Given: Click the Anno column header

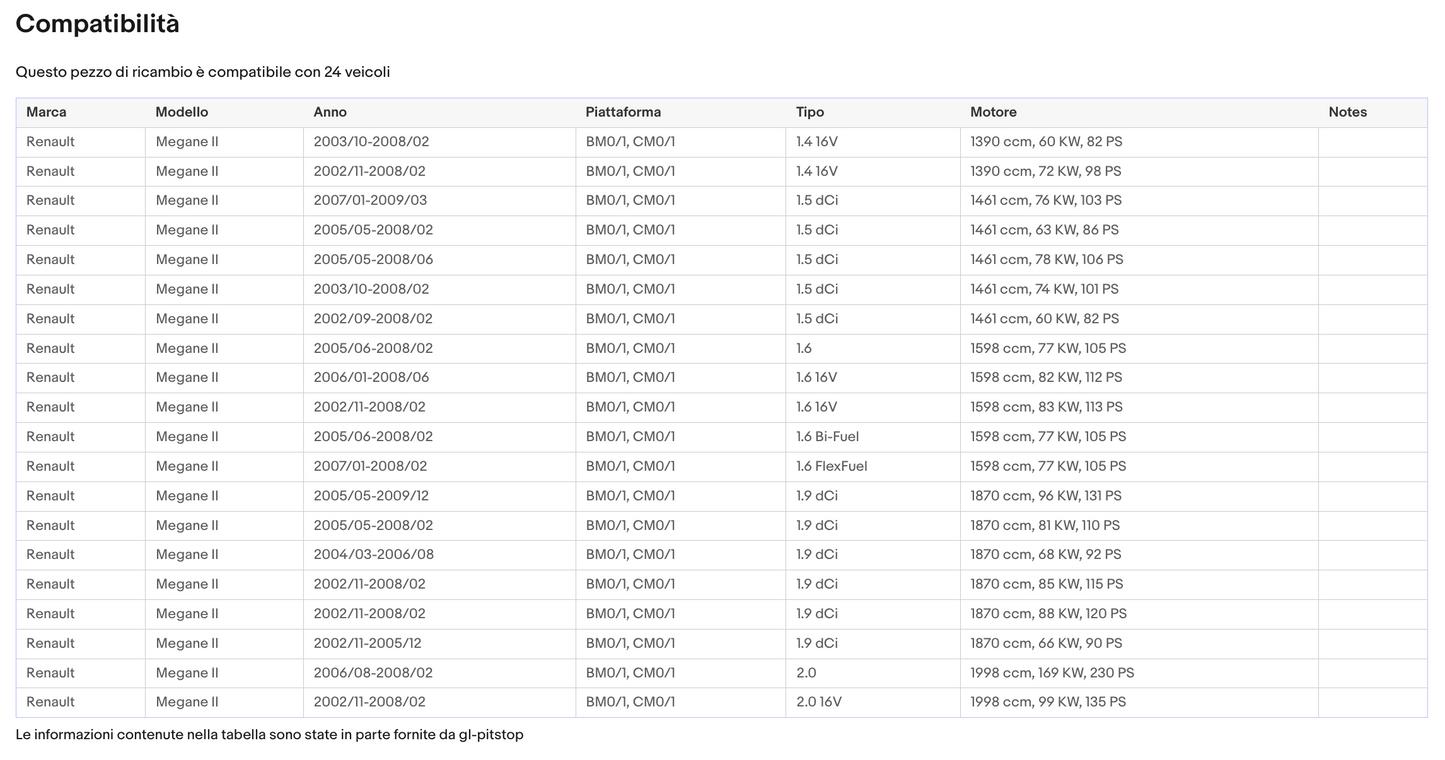Looking at the screenshot, I should [x=330, y=112].
